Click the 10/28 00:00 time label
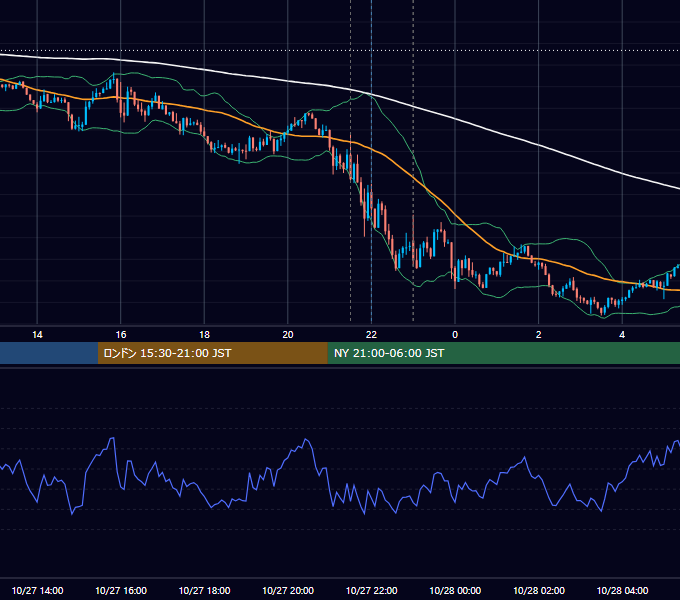The height and width of the screenshot is (600, 680). 455,590
